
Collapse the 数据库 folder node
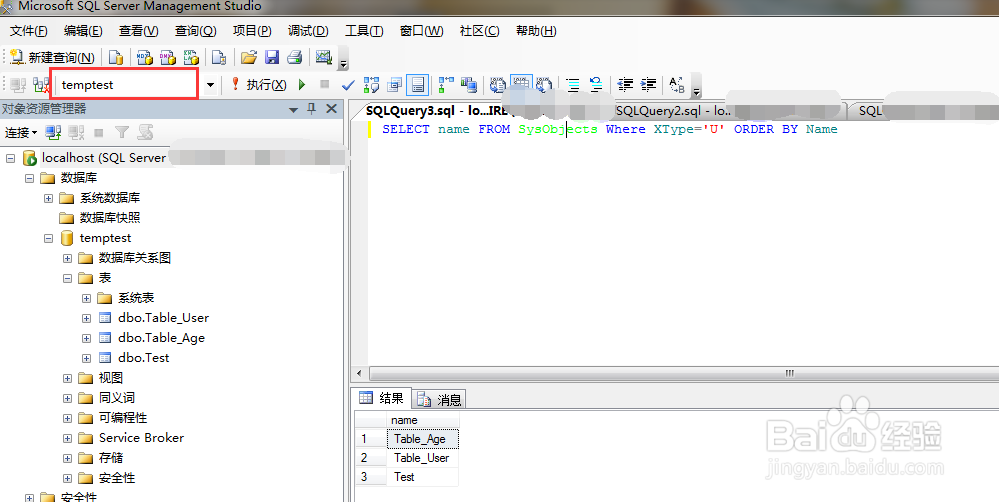[x=29, y=178]
